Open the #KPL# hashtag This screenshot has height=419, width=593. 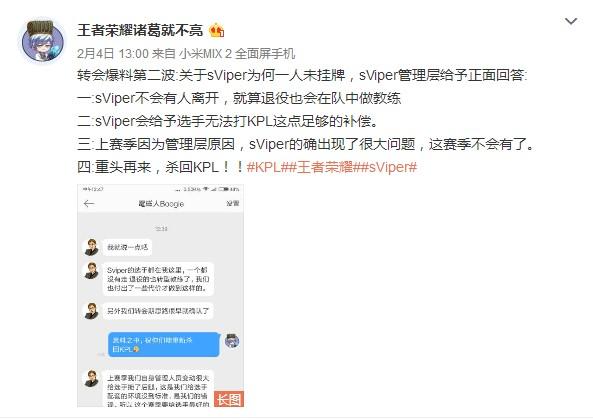tap(266, 167)
